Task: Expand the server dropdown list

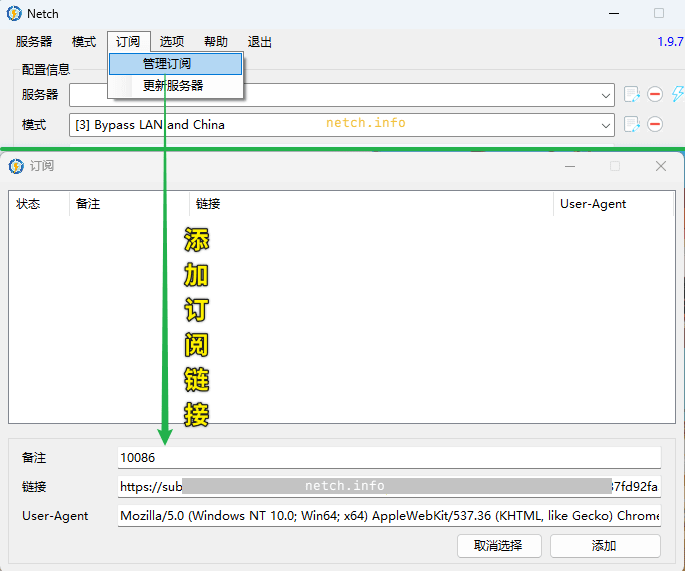Action: pos(606,95)
